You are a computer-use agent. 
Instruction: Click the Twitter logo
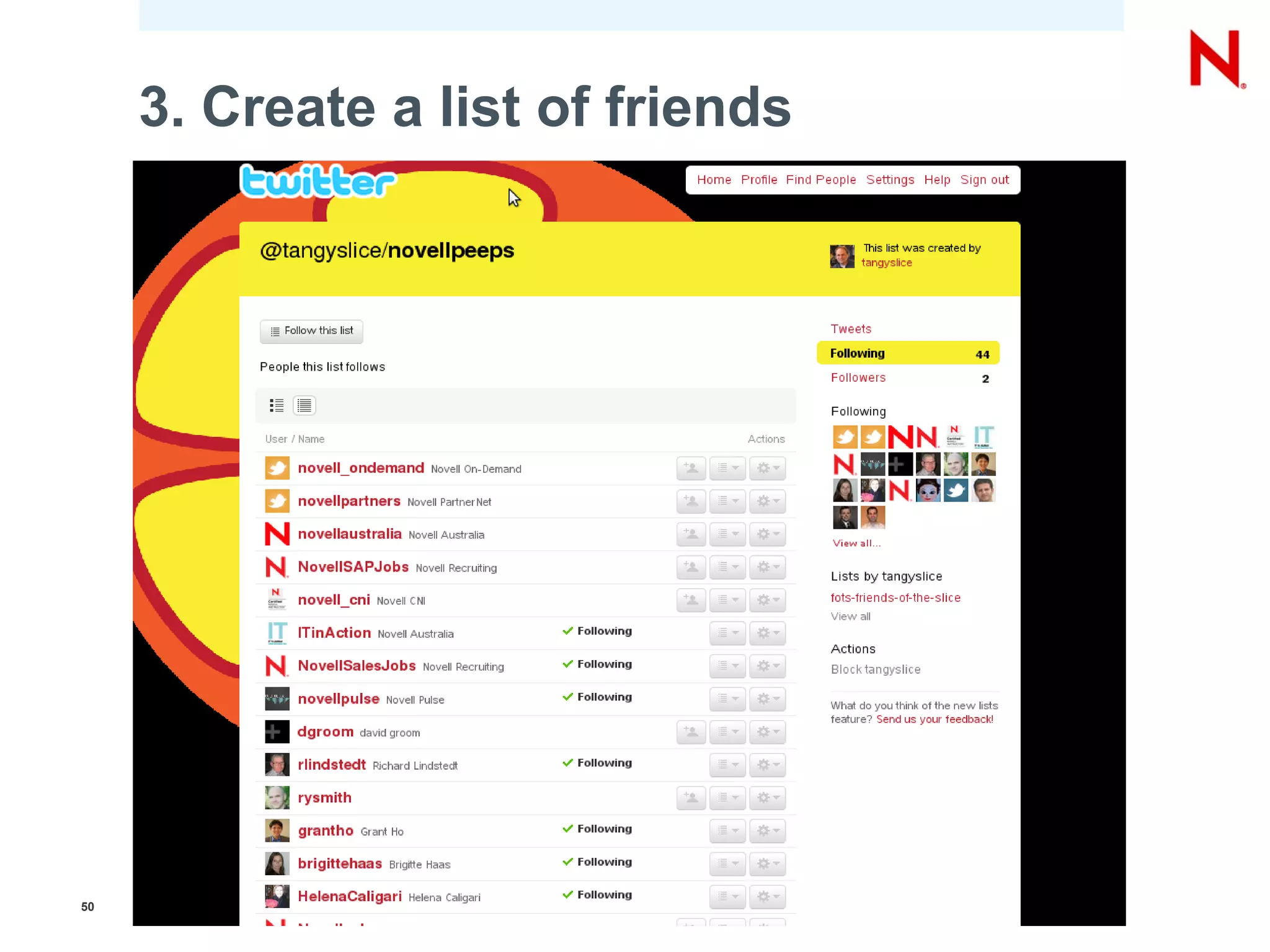coord(317,182)
